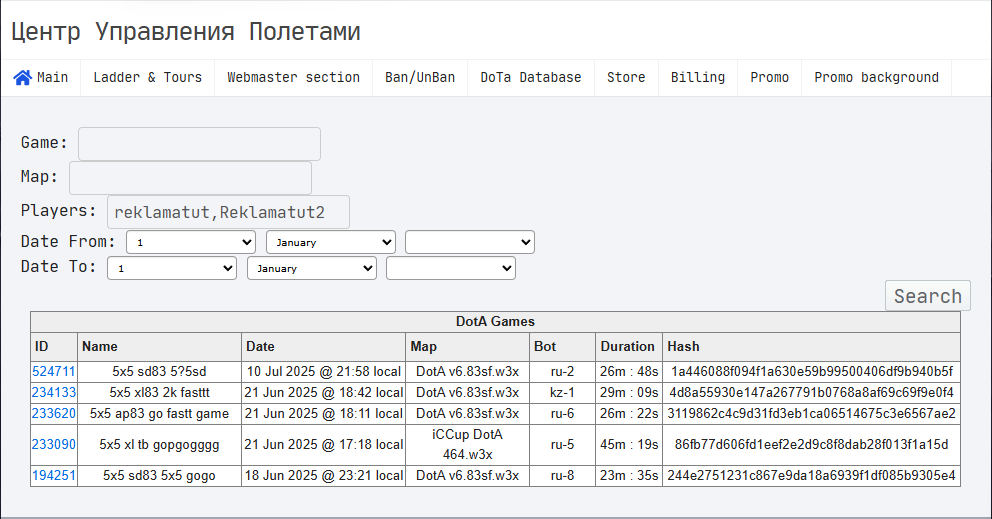Screen dimensions: 992x519
Task: Click the ID column header
Action: (54, 347)
